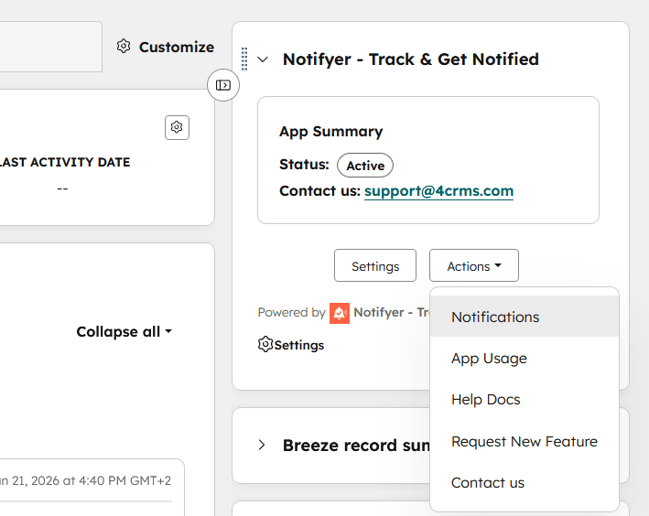Click the orange Notifyer logo icon
This screenshot has width=649, height=516.
tap(339, 313)
